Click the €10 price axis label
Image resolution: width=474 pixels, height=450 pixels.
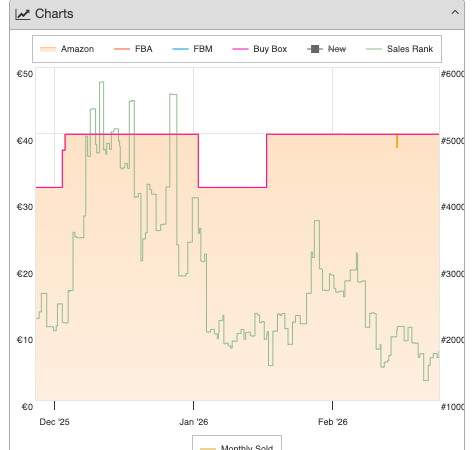[x=25, y=340]
